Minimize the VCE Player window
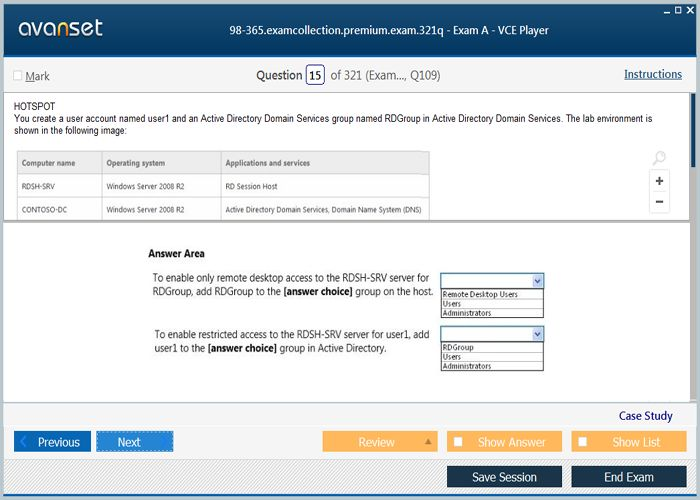 coord(667,11)
